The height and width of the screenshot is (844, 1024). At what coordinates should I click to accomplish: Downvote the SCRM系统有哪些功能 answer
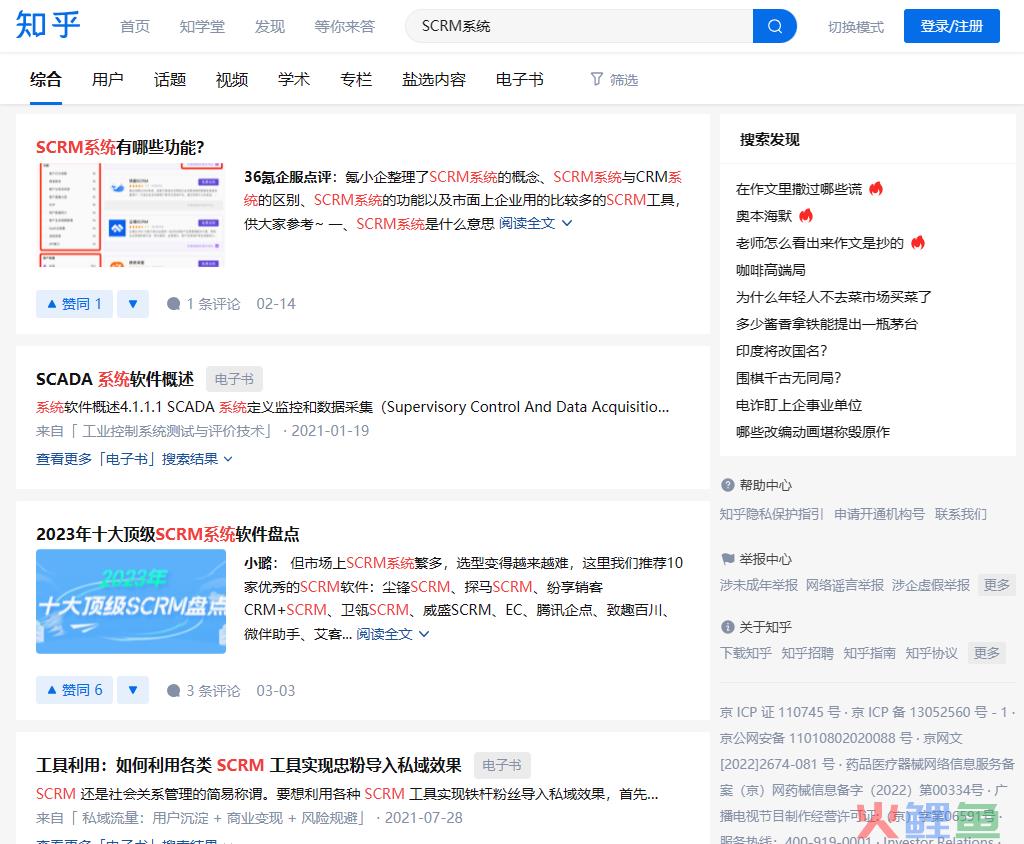[x=133, y=304]
